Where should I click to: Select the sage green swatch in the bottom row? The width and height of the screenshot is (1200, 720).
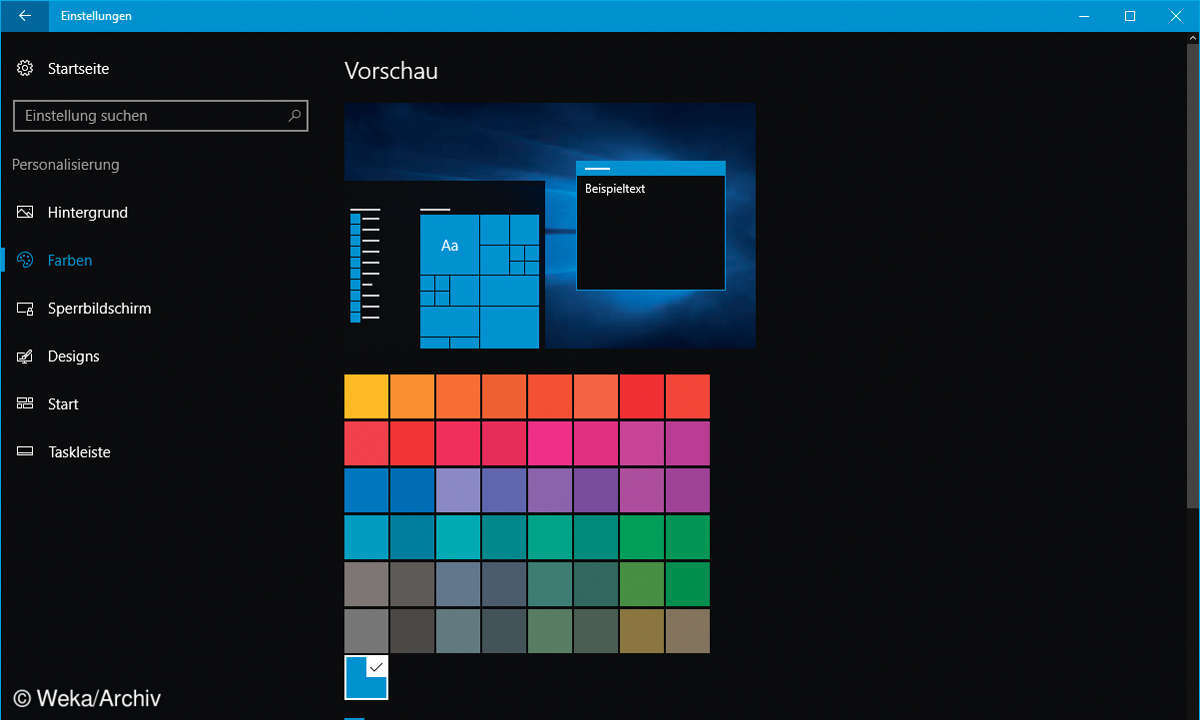click(550, 631)
